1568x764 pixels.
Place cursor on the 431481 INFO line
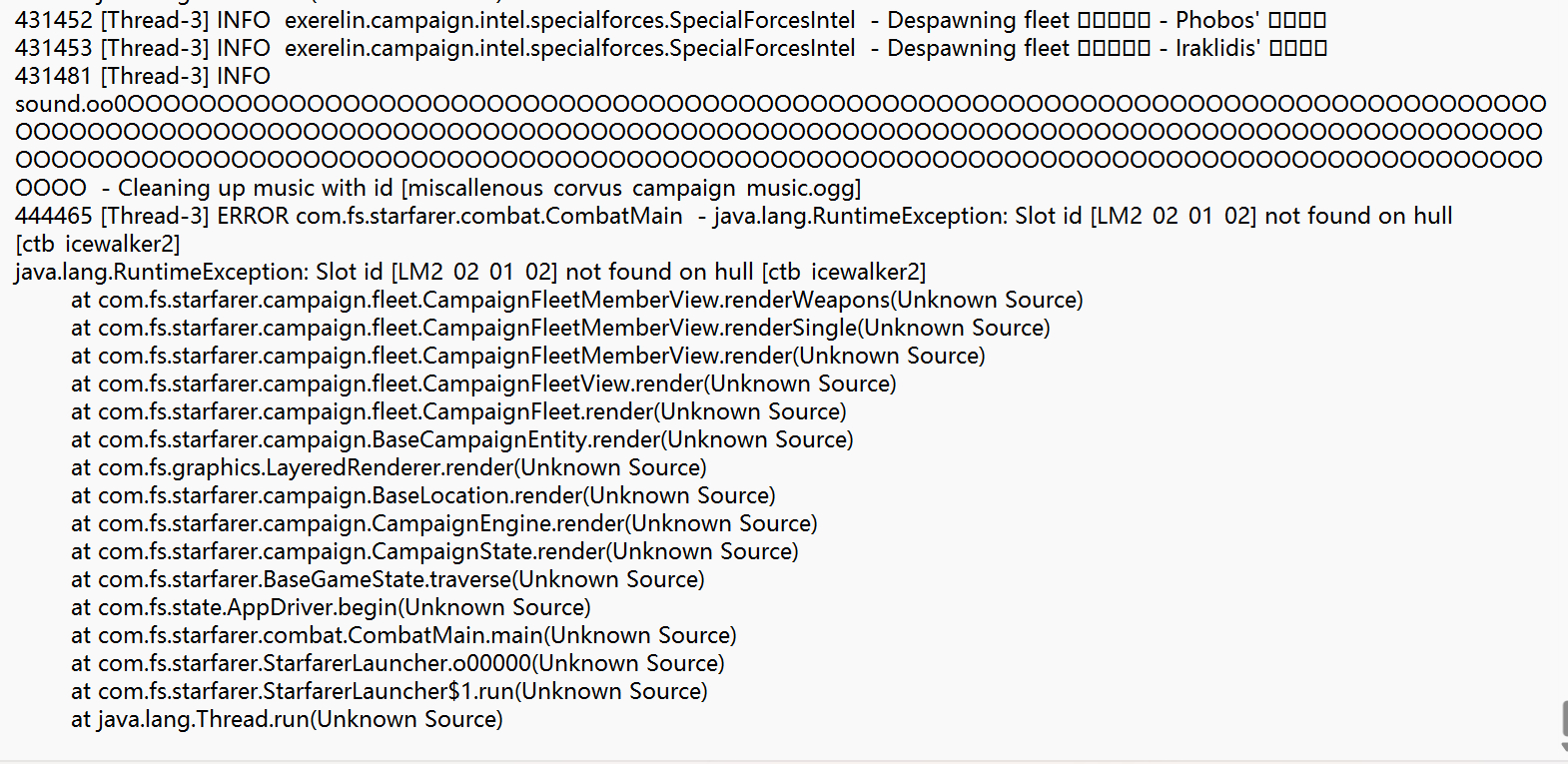point(143,76)
